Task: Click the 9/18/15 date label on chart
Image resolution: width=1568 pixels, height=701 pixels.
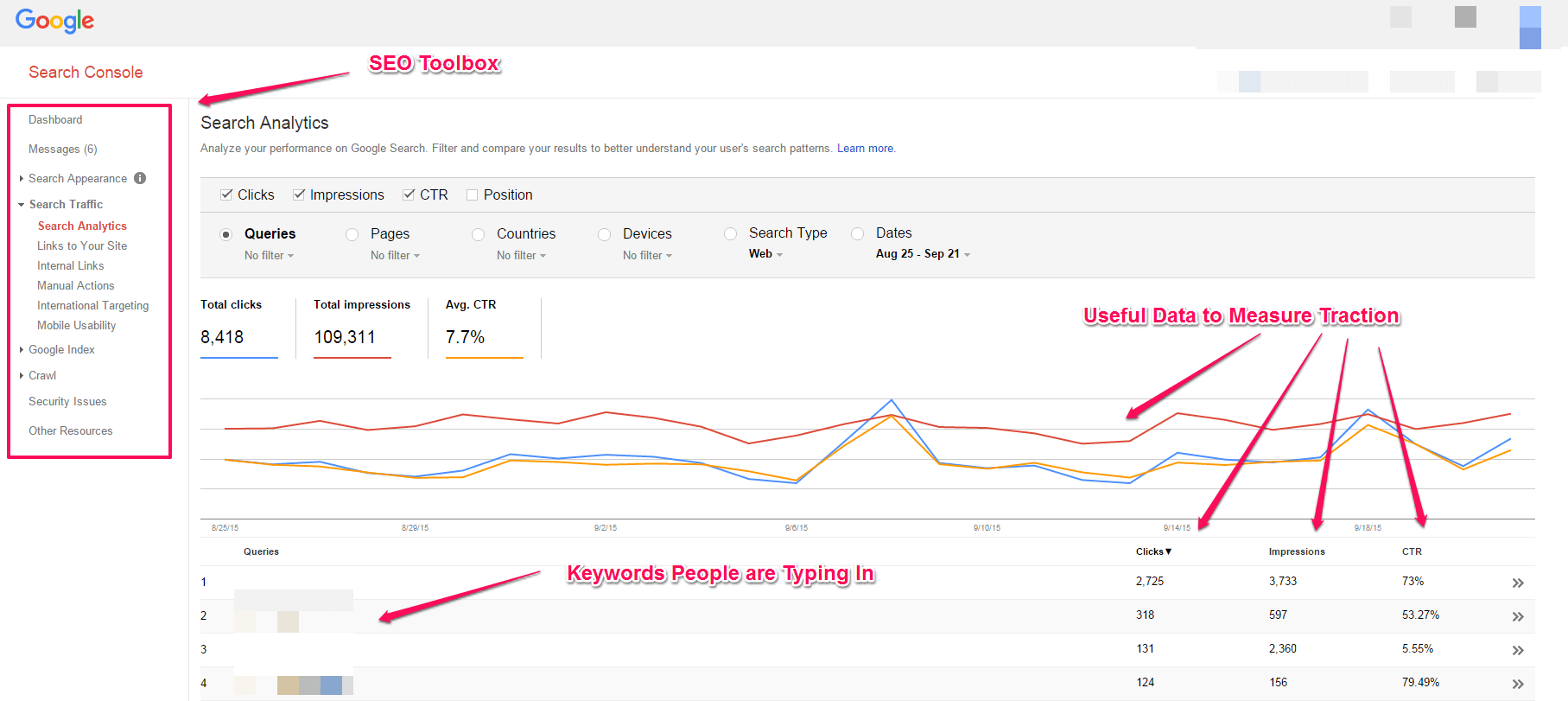Action: [1368, 527]
